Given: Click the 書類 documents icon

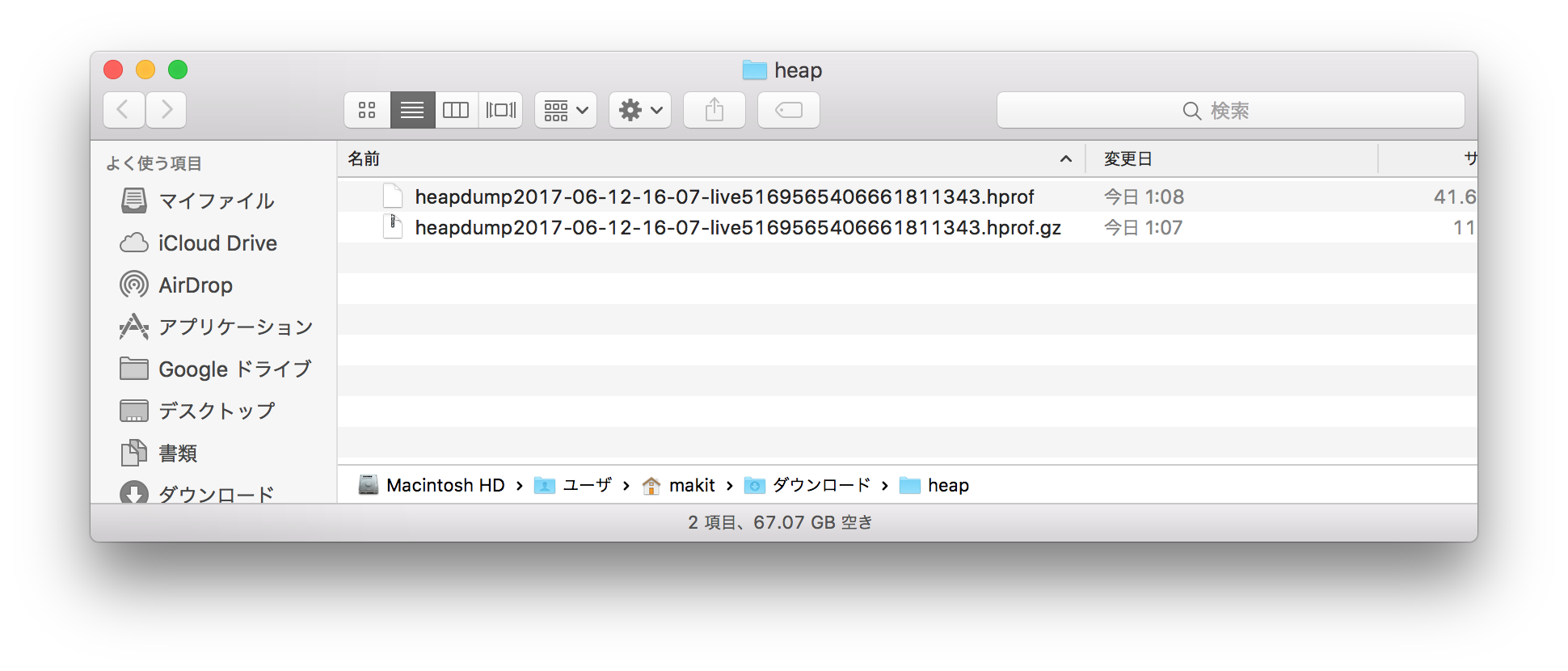Looking at the screenshot, I should pos(134,453).
